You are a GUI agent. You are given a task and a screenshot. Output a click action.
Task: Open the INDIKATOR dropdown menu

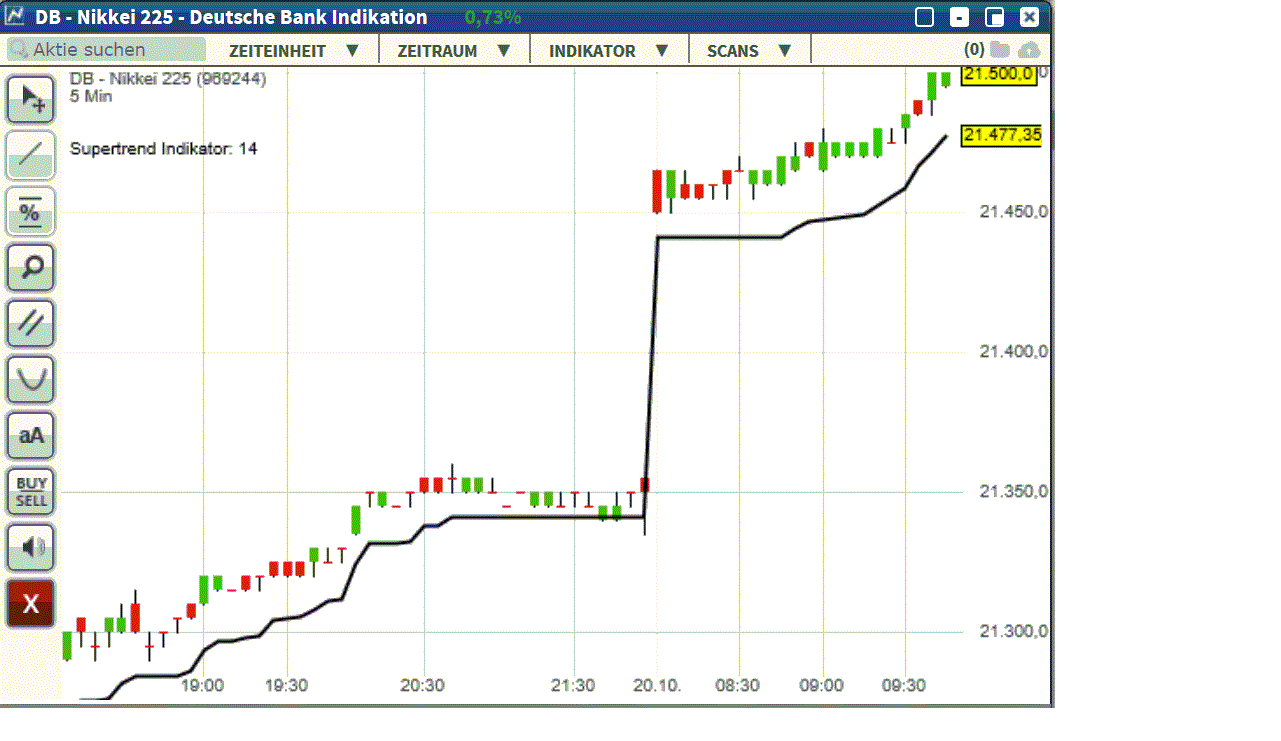[x=609, y=50]
